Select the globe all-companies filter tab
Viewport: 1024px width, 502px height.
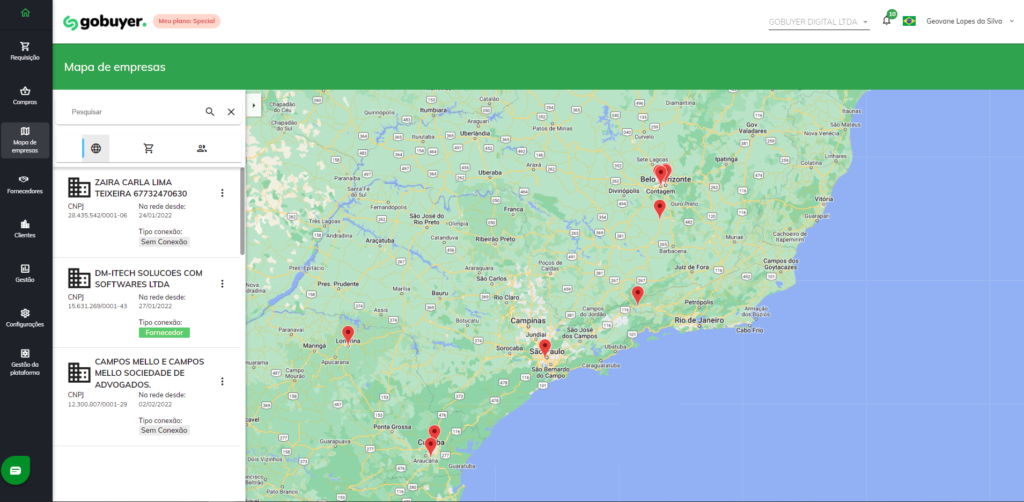pos(96,149)
